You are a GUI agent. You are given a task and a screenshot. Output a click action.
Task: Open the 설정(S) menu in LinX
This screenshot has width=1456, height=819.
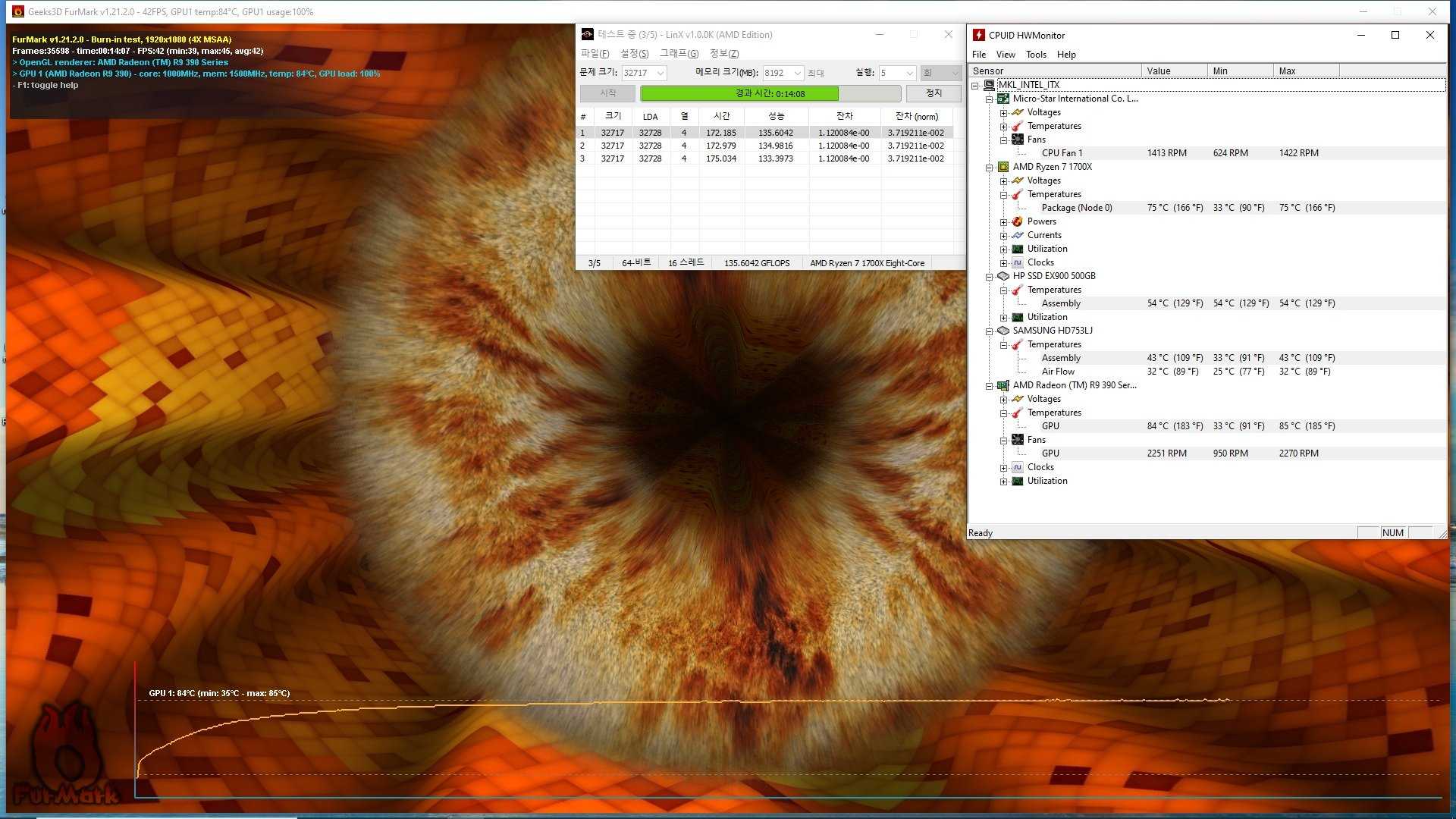(x=634, y=54)
